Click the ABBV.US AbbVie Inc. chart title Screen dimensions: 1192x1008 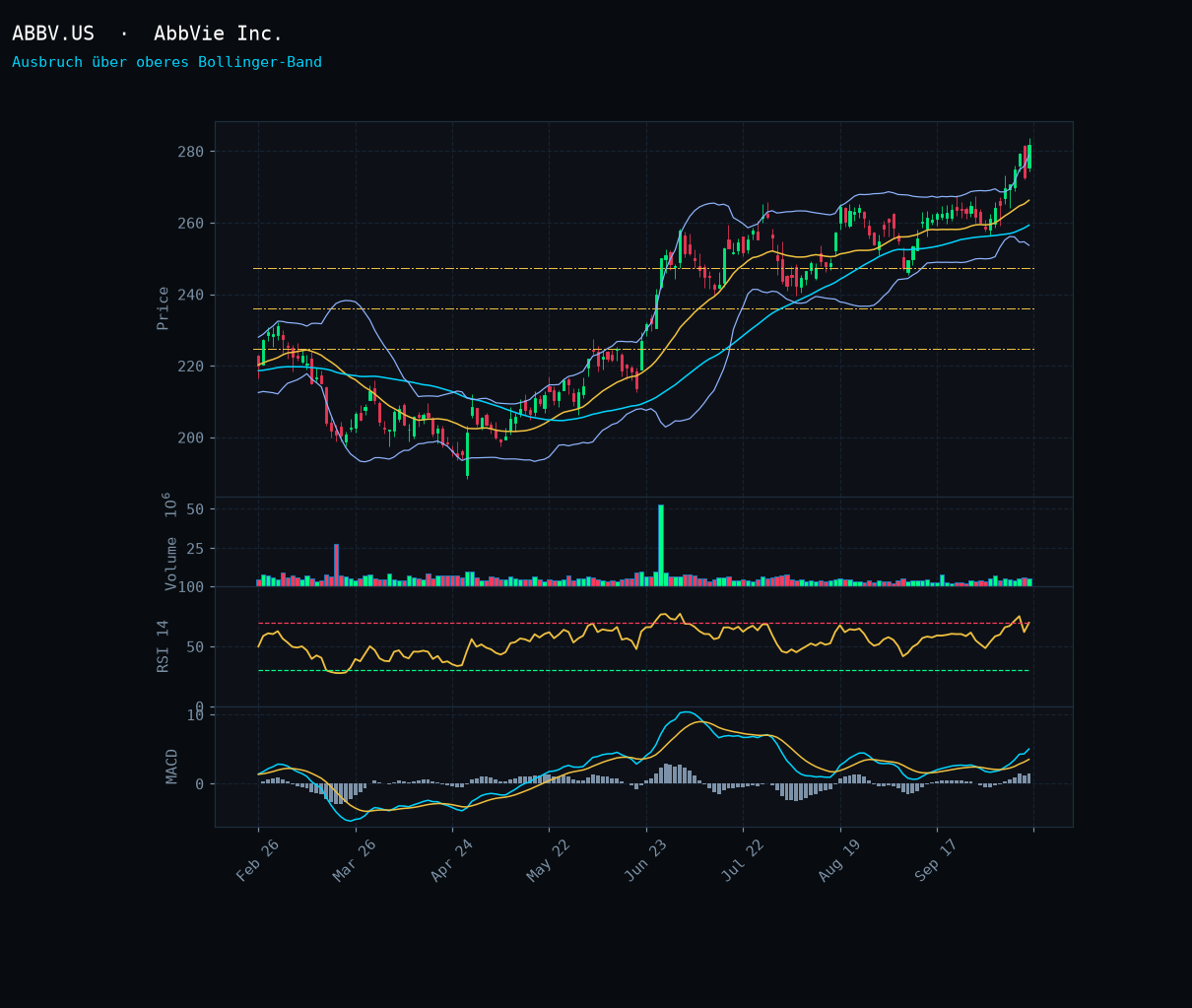[148, 34]
